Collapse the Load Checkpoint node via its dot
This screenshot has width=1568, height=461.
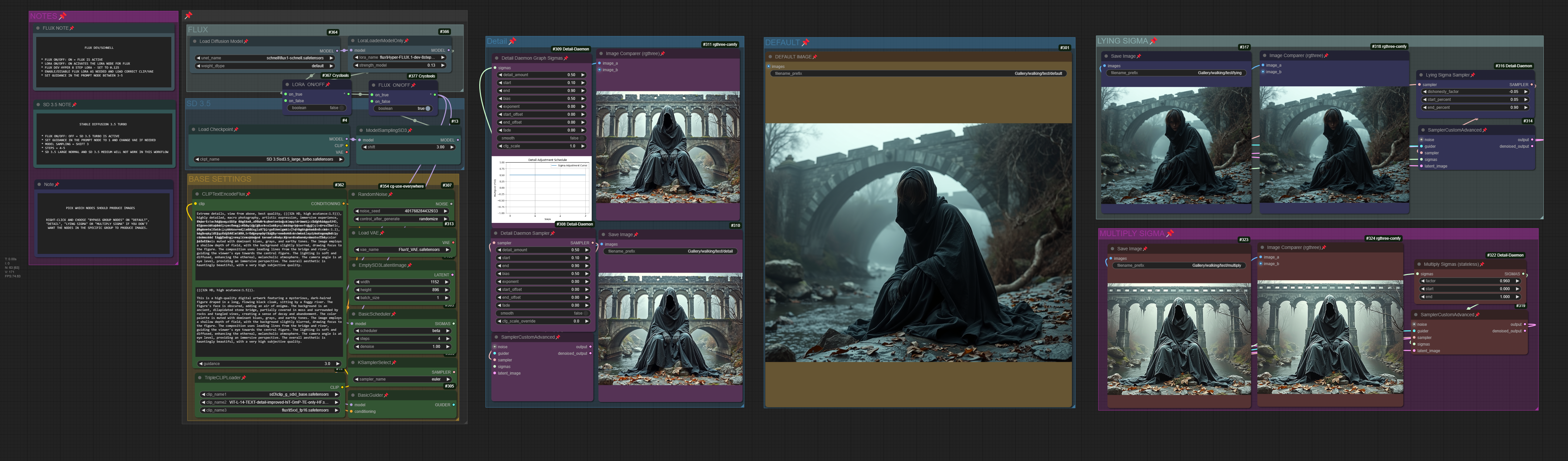tap(193, 129)
